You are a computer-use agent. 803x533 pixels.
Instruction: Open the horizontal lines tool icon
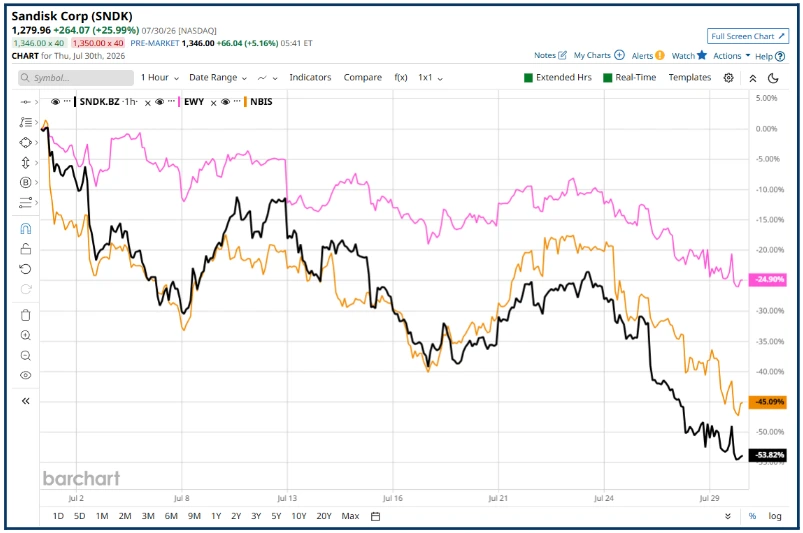click(26, 202)
